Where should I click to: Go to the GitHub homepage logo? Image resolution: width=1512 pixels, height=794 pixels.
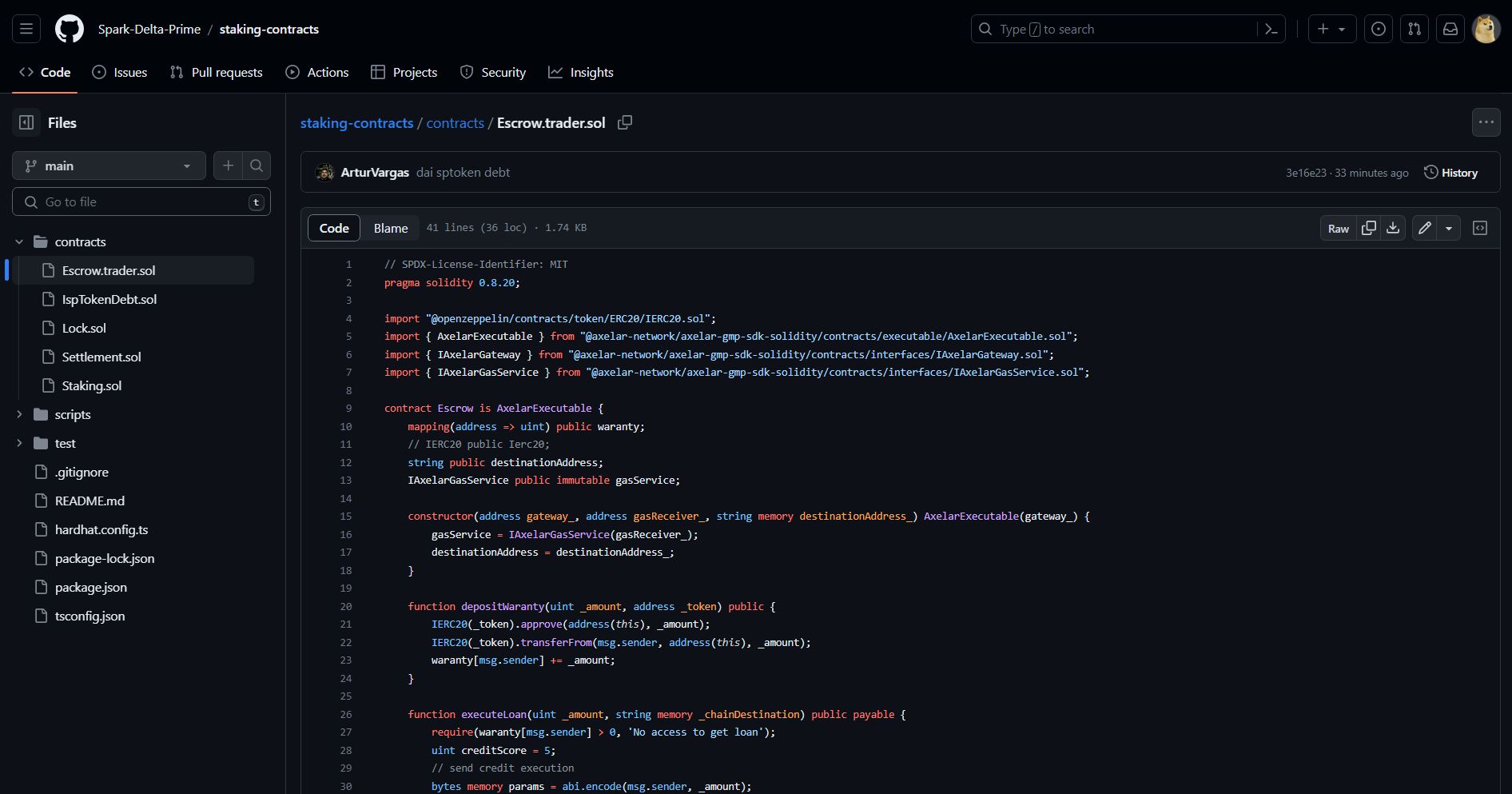coord(70,29)
